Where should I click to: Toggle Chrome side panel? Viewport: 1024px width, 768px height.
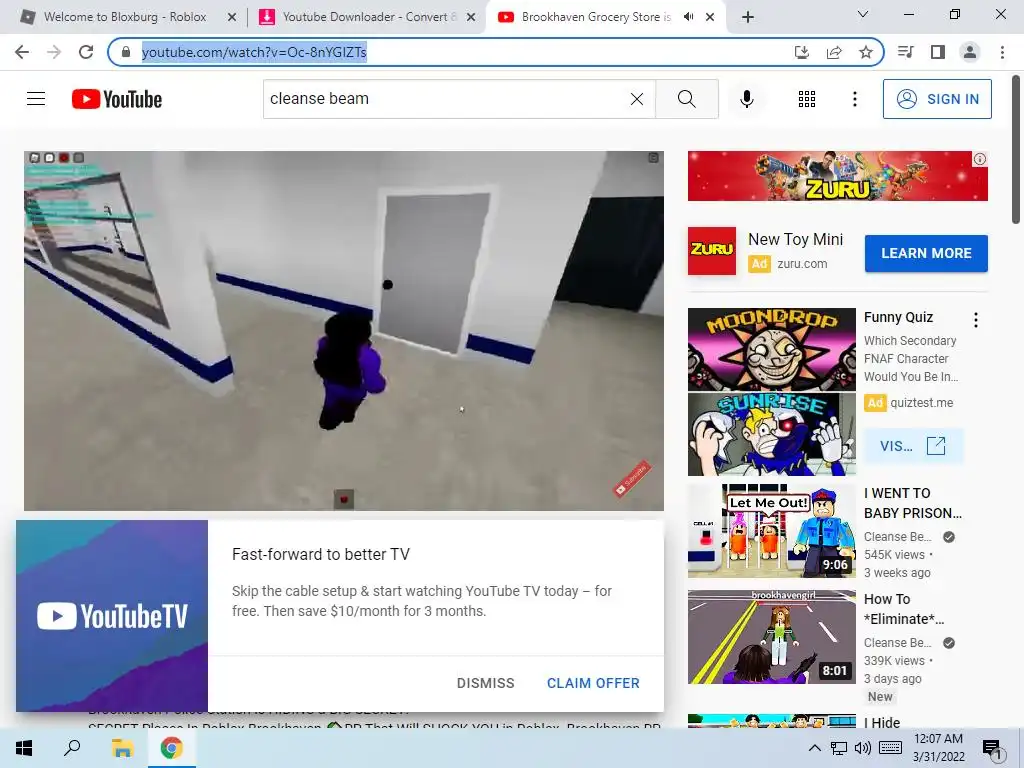click(x=938, y=52)
